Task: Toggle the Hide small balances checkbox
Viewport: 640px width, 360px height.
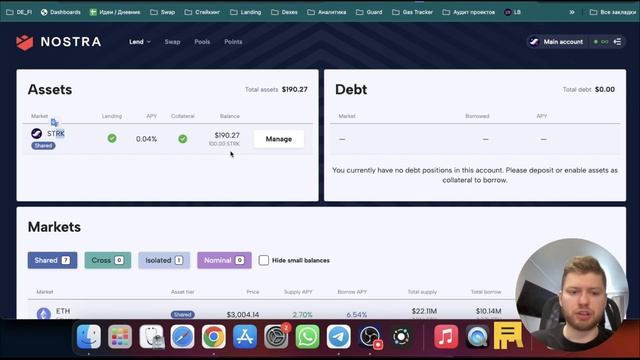Action: click(264, 260)
